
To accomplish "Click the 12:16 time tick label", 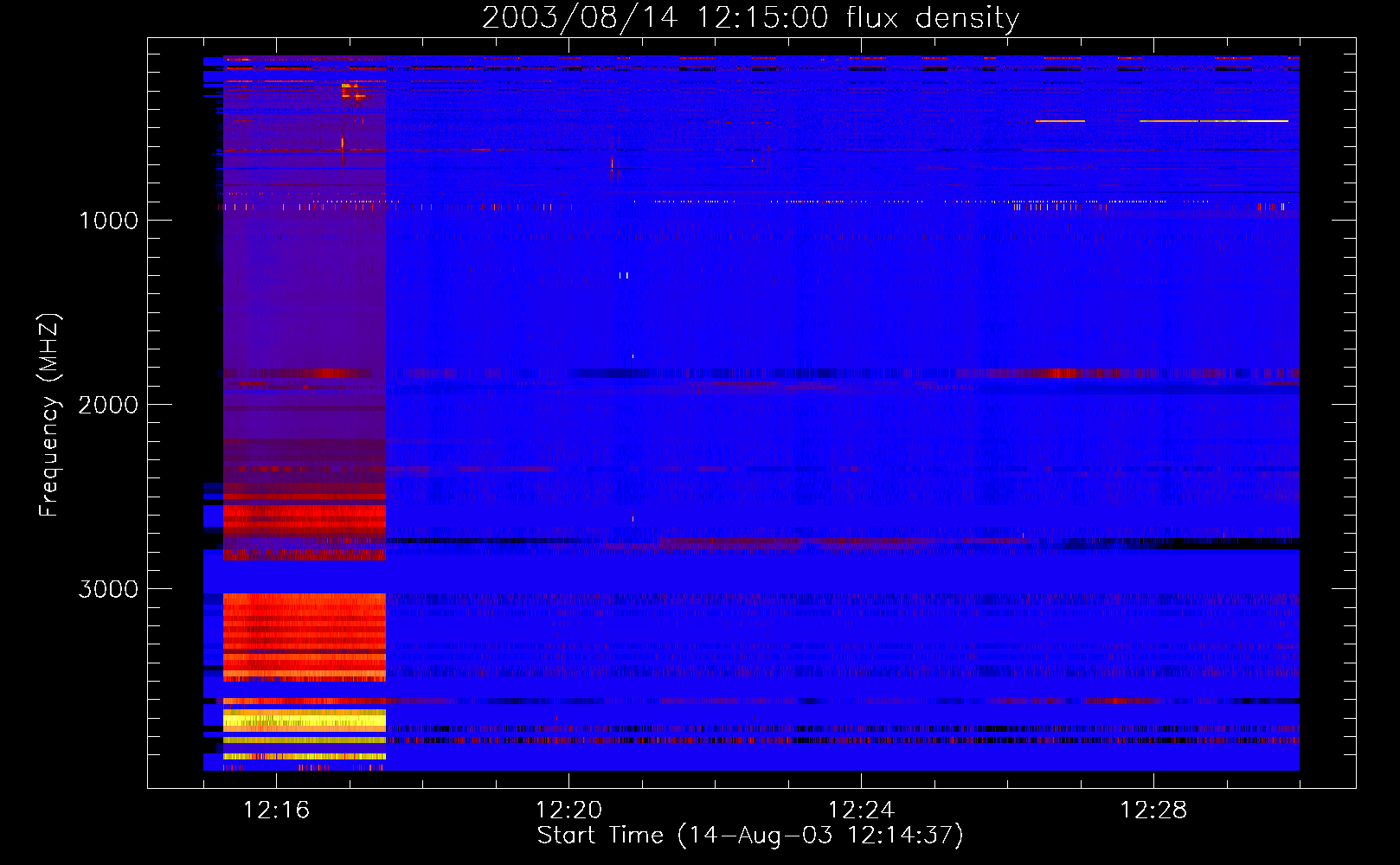I will 276,811.
